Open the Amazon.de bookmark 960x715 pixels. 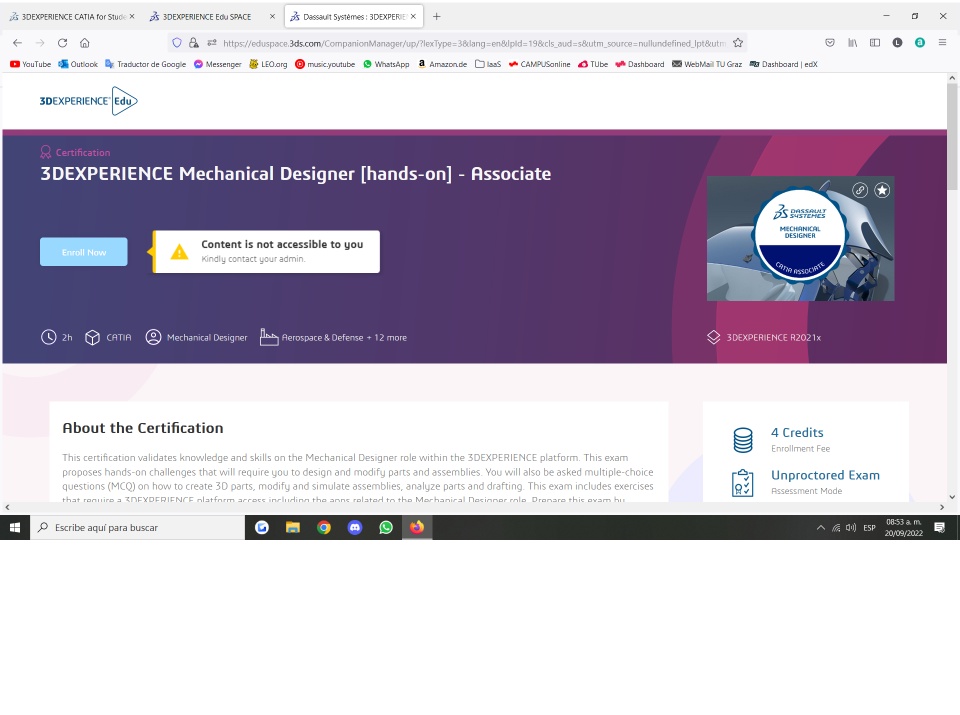pos(443,64)
